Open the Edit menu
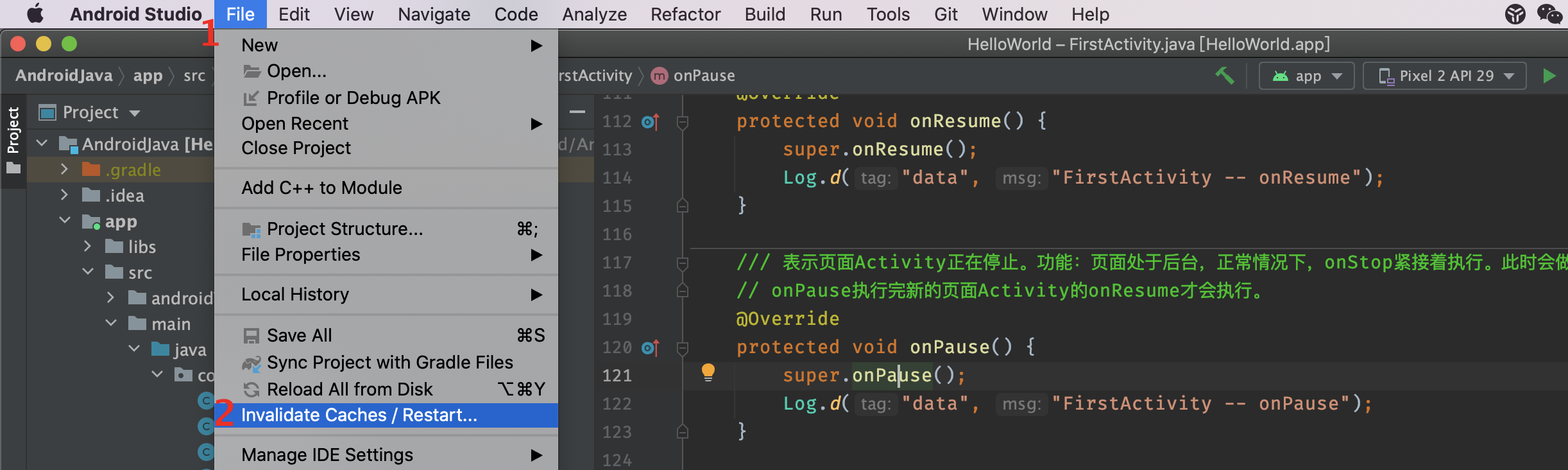 [294, 14]
